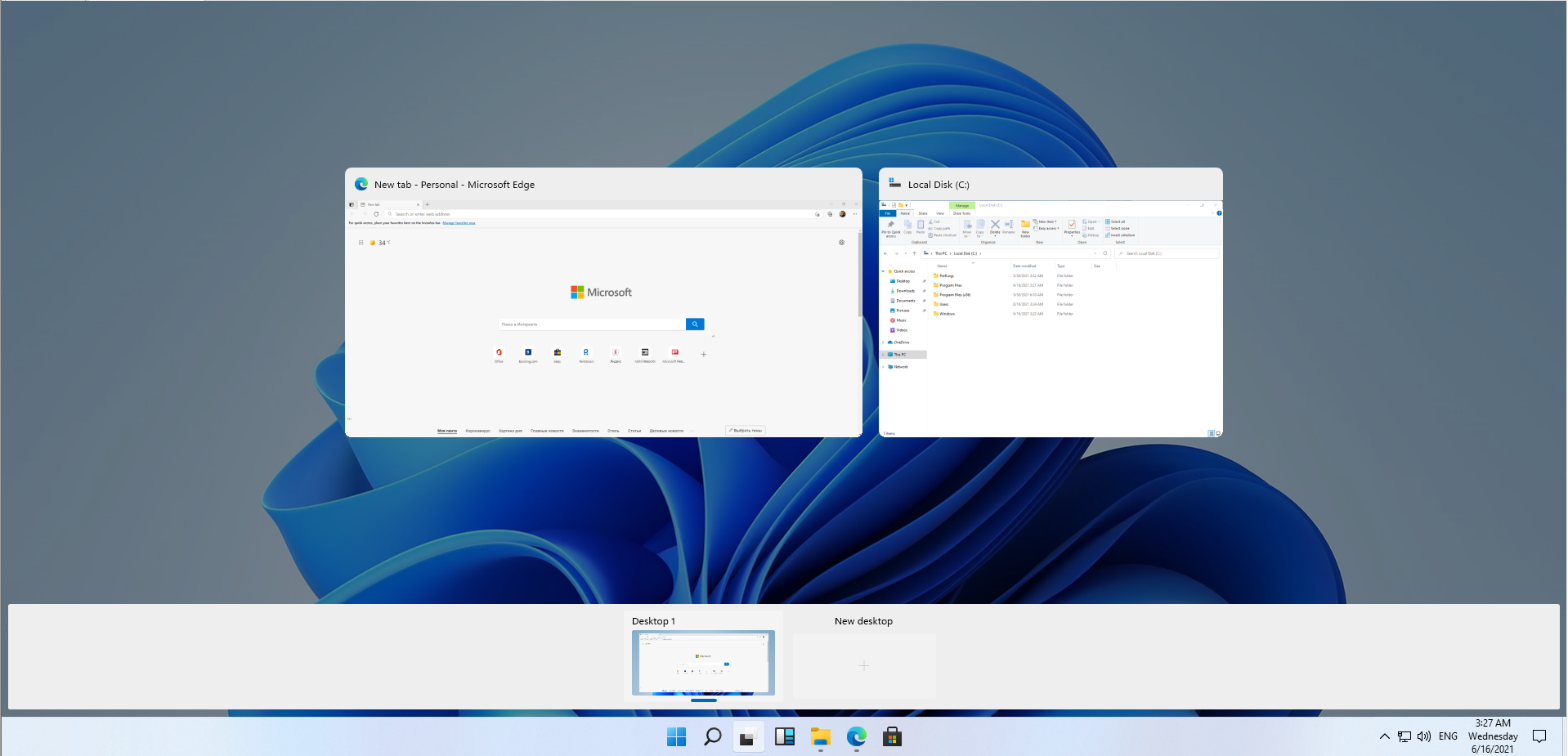Open network status tray icon
The image size is (1568, 756).
pos(1404,736)
